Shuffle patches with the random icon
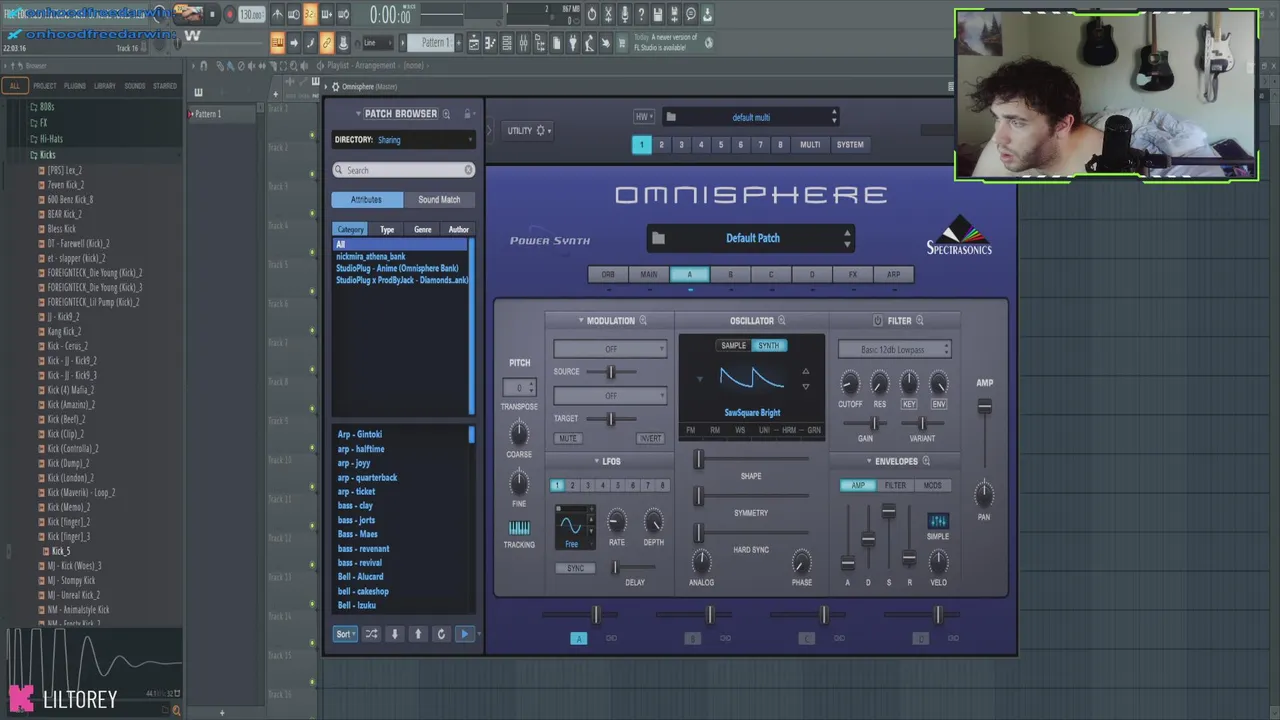The width and height of the screenshot is (1280, 720). click(x=371, y=634)
